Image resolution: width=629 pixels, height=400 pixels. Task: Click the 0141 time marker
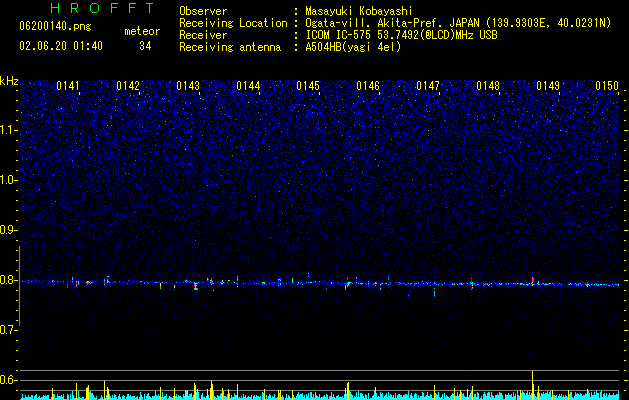click(68, 86)
